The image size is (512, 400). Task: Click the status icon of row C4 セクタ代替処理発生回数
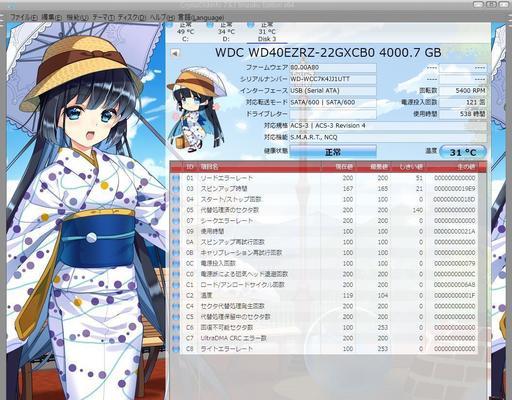(x=176, y=306)
